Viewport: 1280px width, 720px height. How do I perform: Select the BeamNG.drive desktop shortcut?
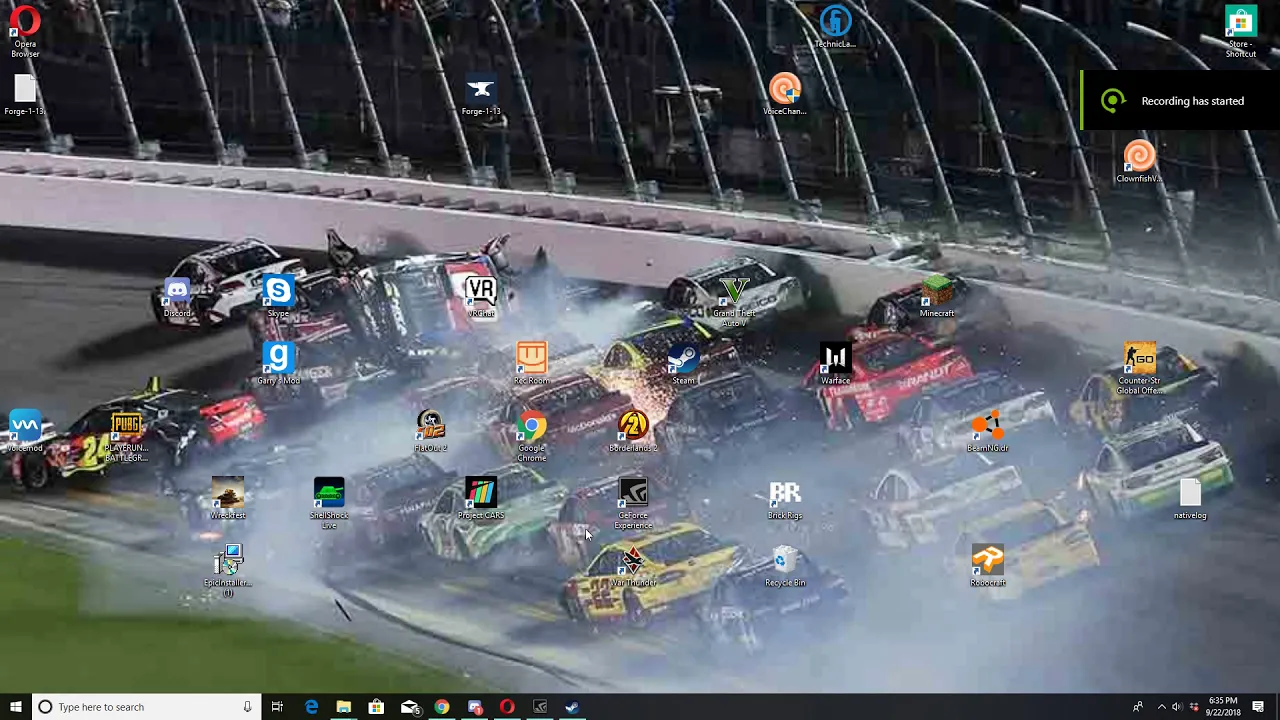tap(987, 431)
